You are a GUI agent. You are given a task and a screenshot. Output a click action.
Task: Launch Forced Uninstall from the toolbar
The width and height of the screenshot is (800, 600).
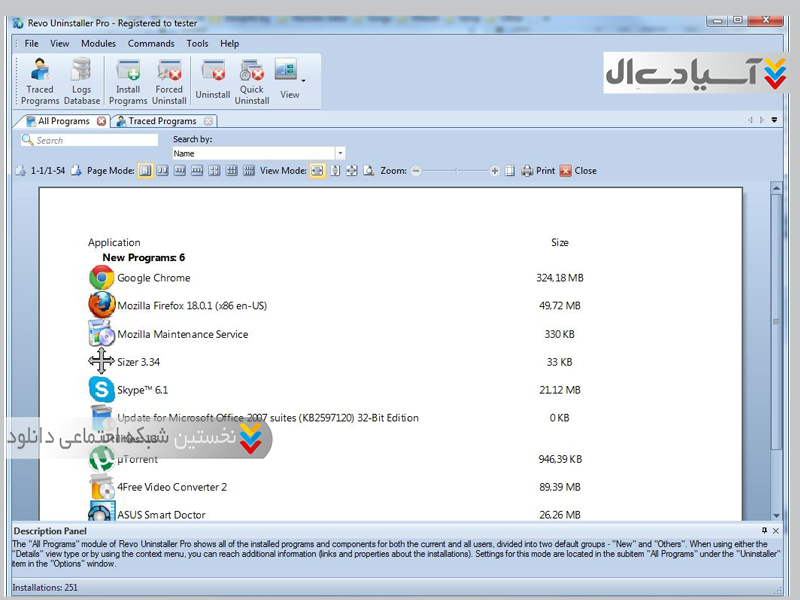[x=169, y=81]
